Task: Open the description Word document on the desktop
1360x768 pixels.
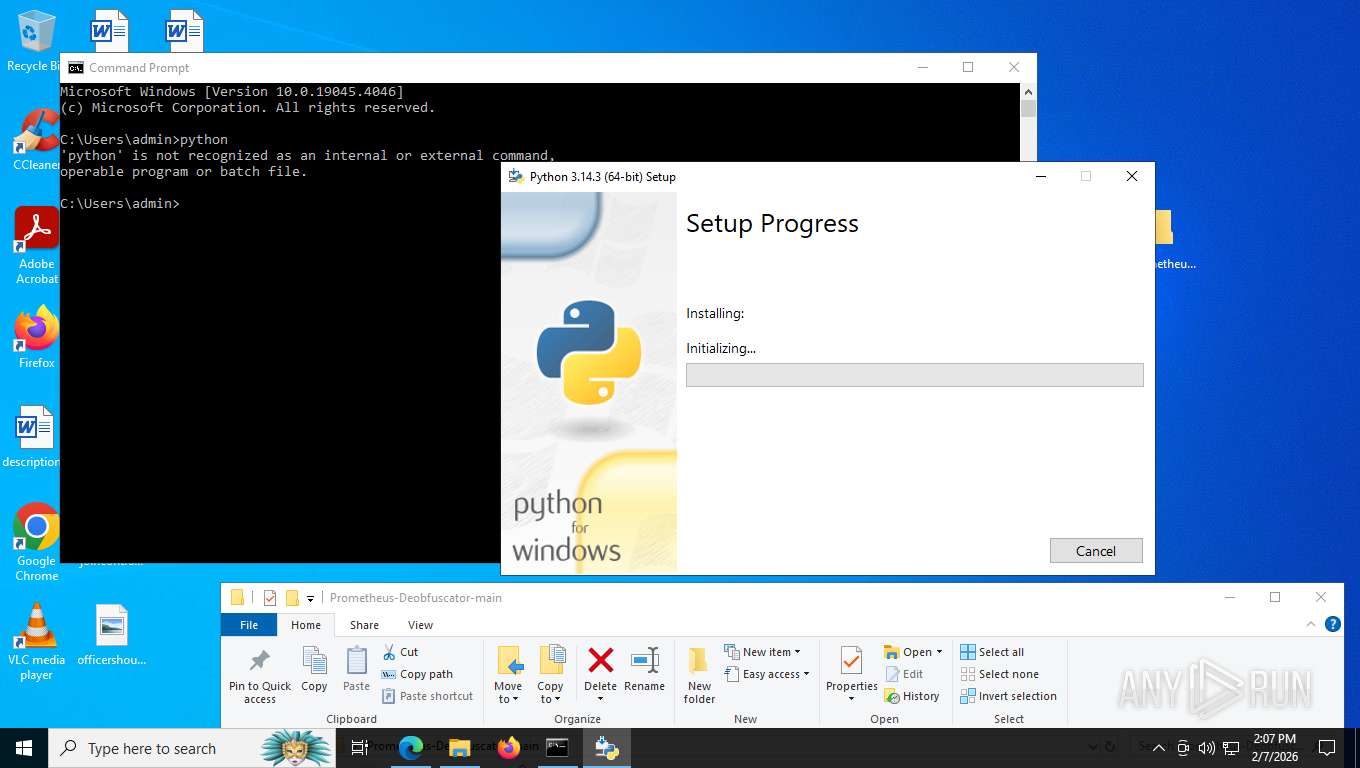Action: (x=34, y=437)
